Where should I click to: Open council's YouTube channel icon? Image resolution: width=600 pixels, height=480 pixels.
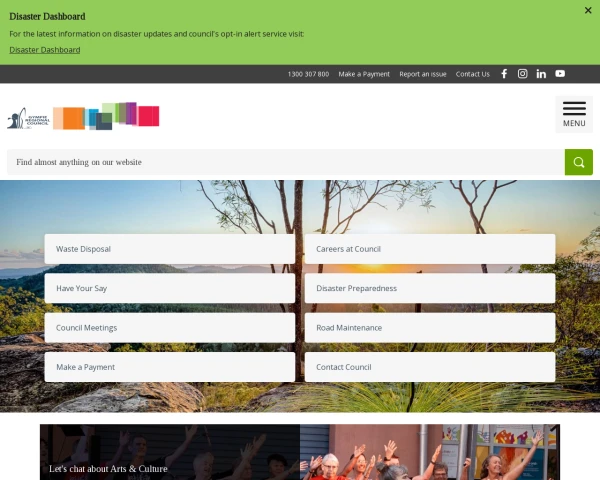(x=560, y=73)
